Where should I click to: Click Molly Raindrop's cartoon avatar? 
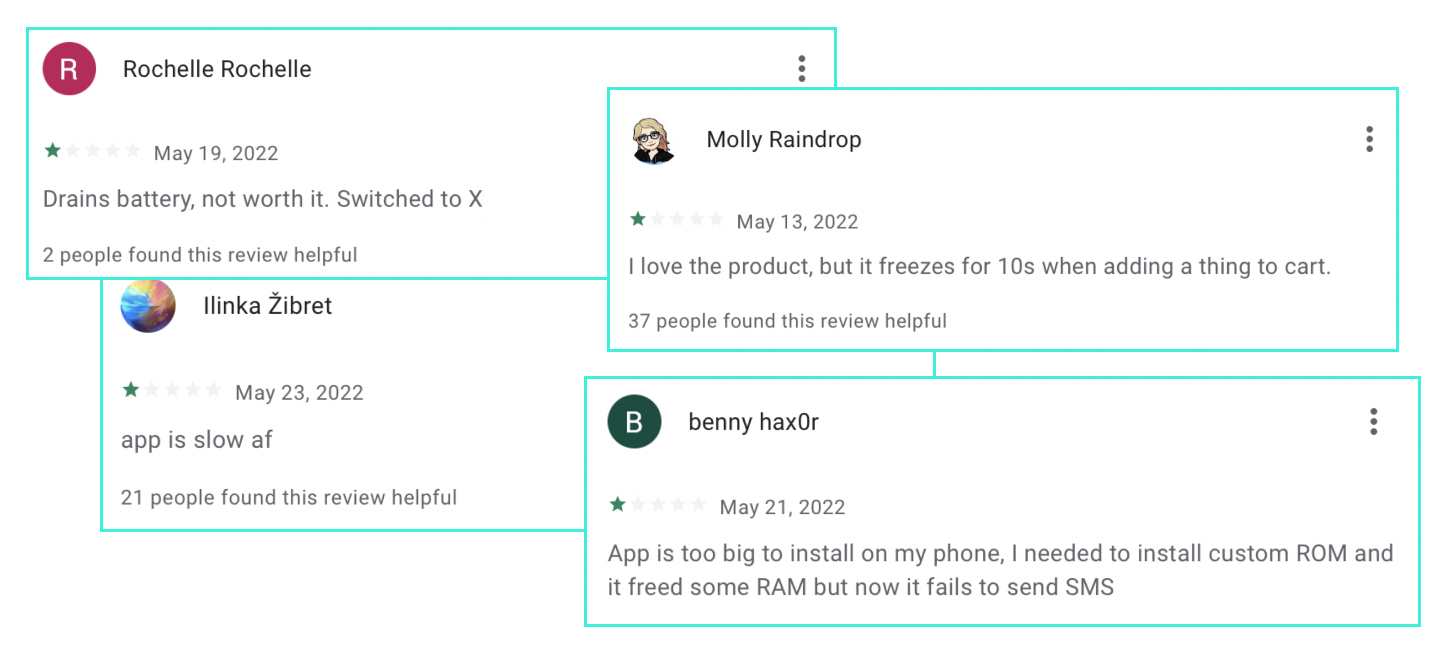pyautogui.click(x=654, y=140)
